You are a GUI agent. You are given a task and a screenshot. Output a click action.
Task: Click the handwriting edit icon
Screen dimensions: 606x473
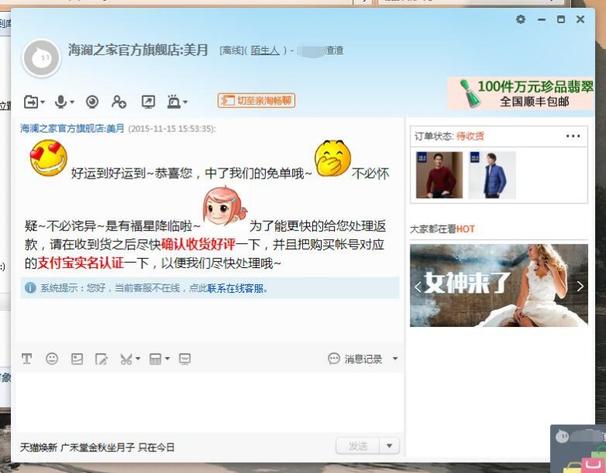(101, 359)
